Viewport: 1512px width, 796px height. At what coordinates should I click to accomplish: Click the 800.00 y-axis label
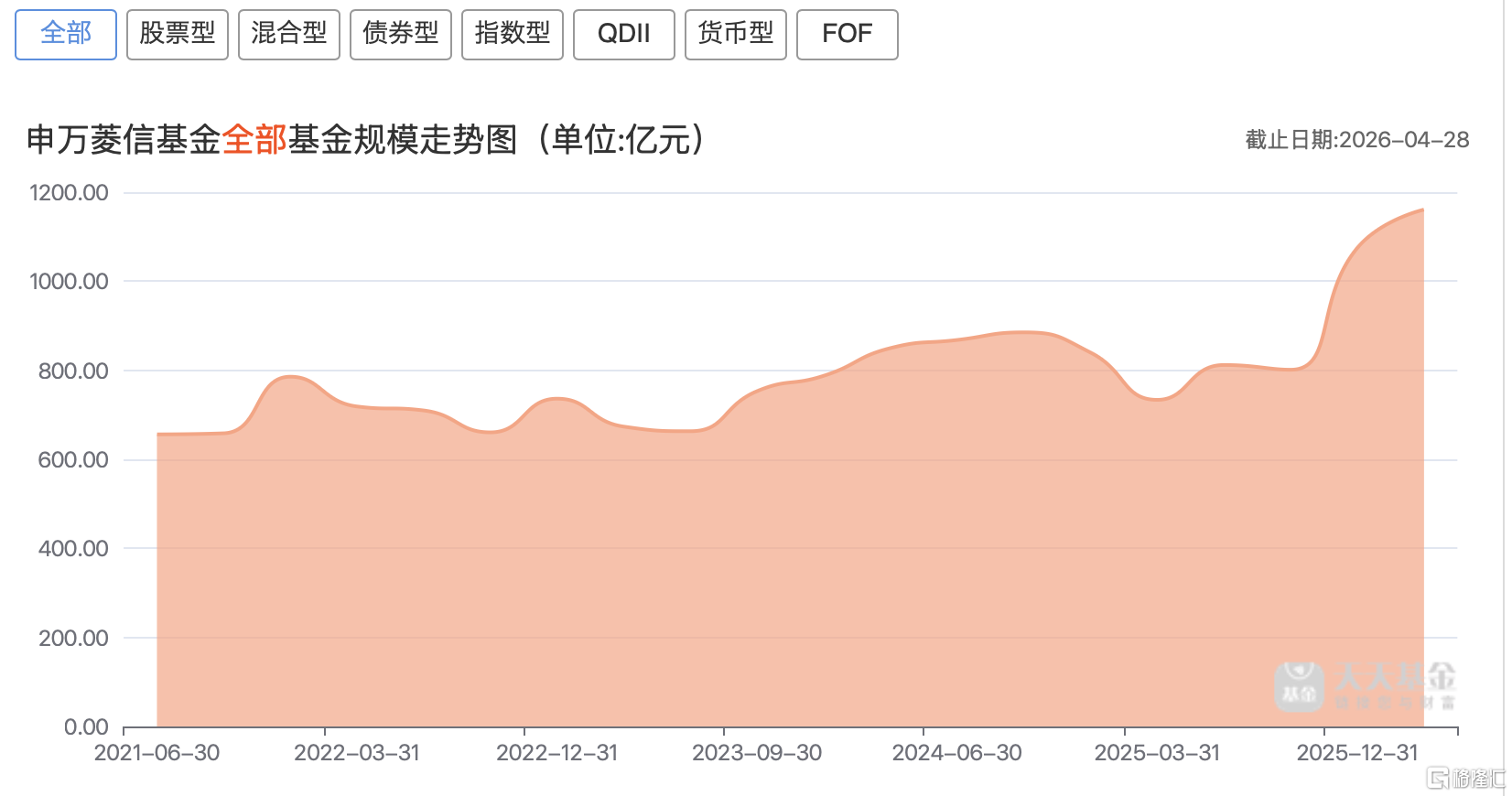coord(73,371)
